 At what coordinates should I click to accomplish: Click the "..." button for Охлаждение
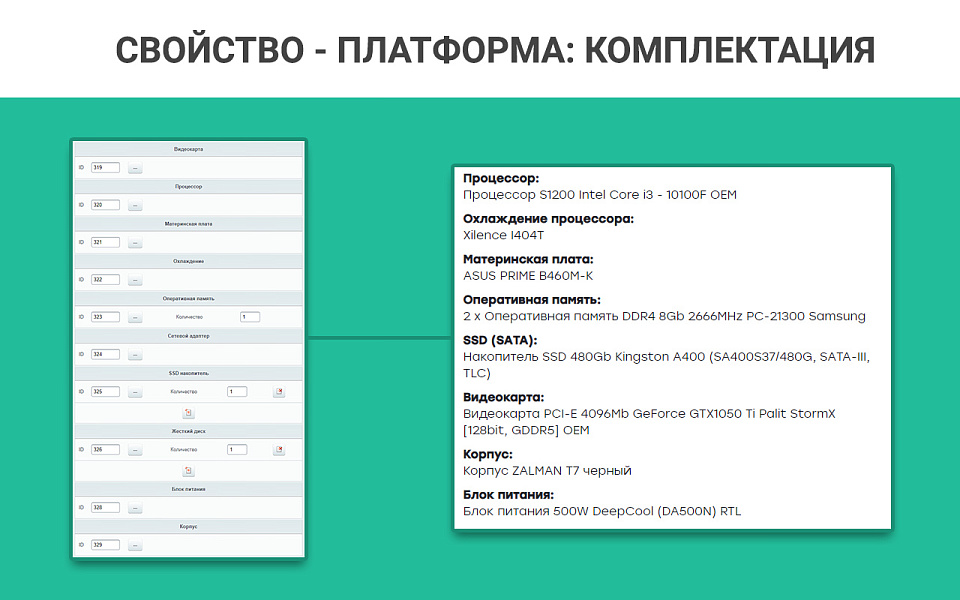click(x=137, y=281)
